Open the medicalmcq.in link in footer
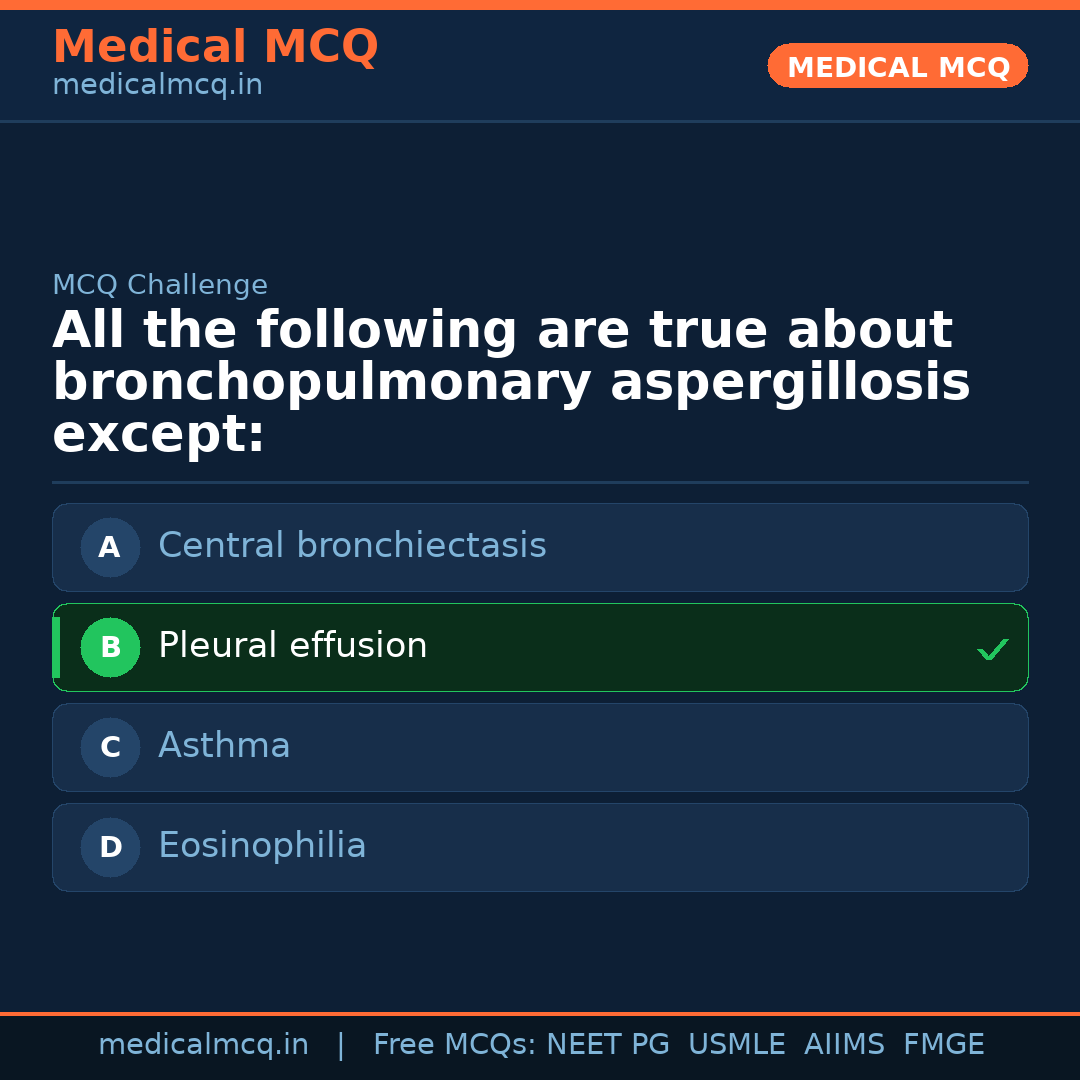 click(203, 1045)
